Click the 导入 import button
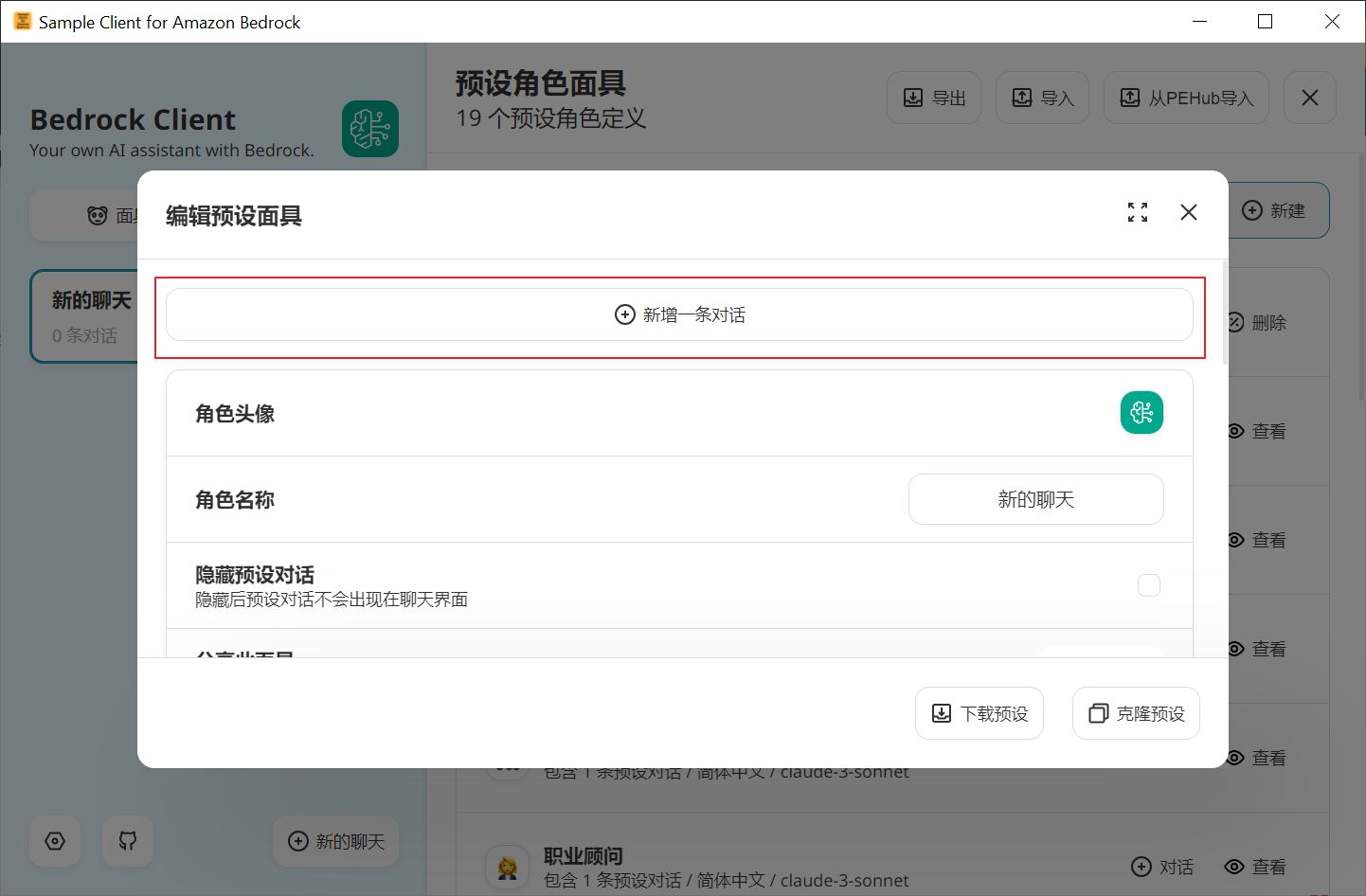1366x896 pixels. [x=1042, y=98]
